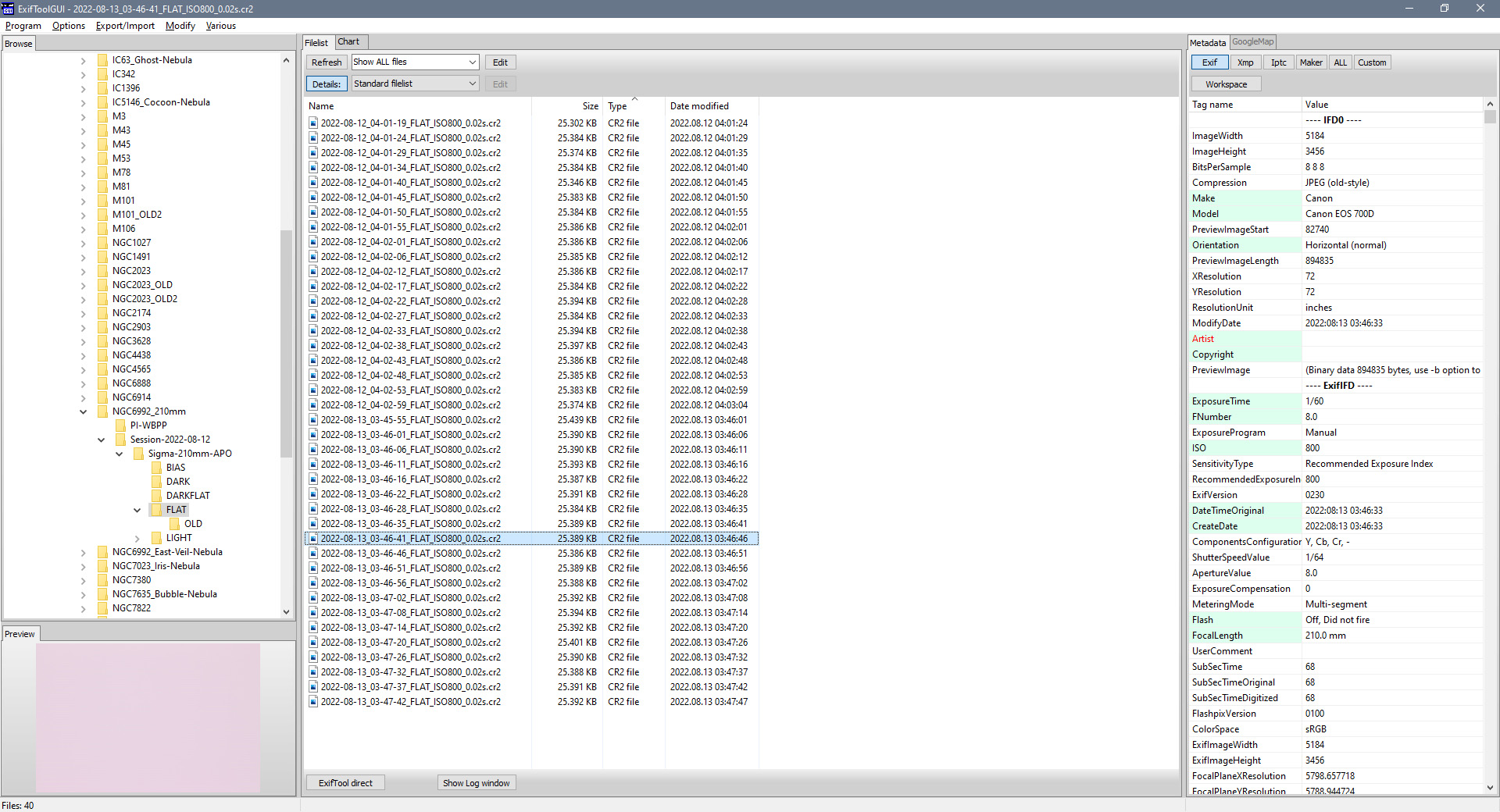Screen dimensions: 1500x812
Task: Toggle the Details: button in filelist
Action: 327,84
